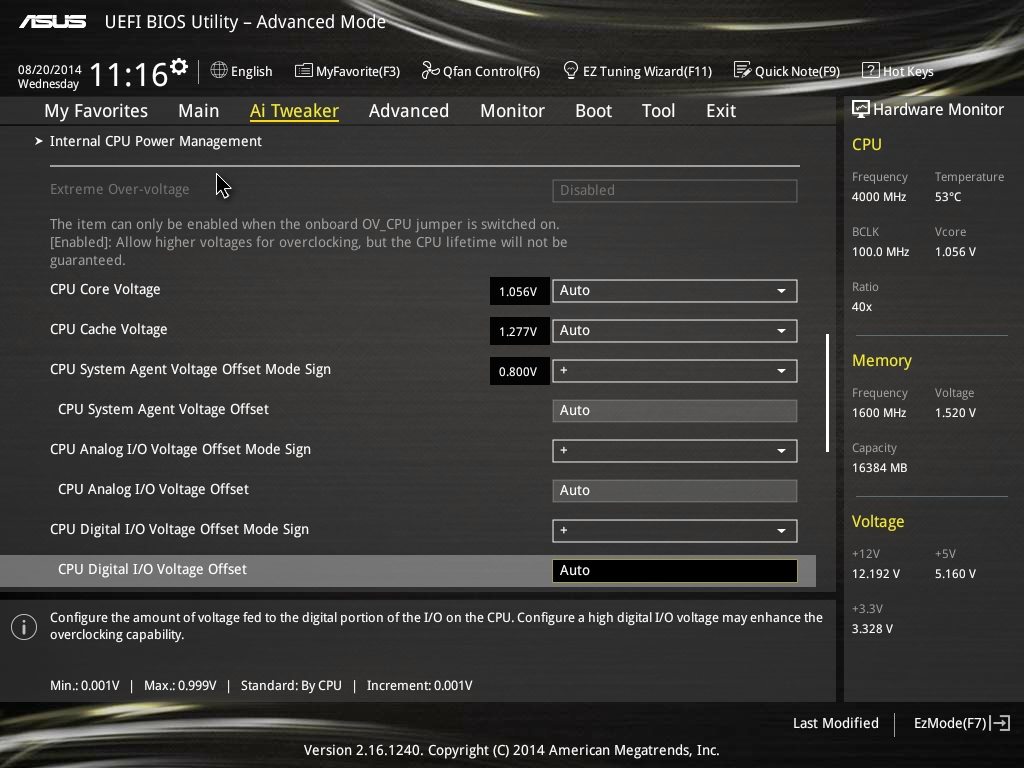Open Qfan Control(F6)
This screenshot has width=1024, height=768.
(x=481, y=71)
